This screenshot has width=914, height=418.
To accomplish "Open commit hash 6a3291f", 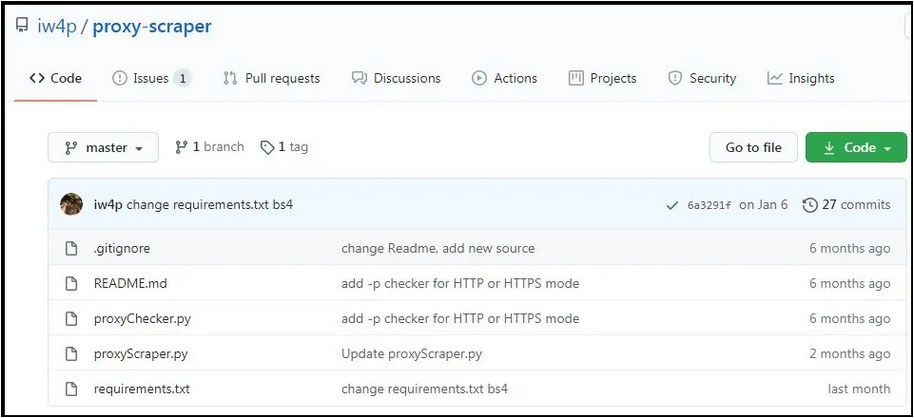I will 709,205.
